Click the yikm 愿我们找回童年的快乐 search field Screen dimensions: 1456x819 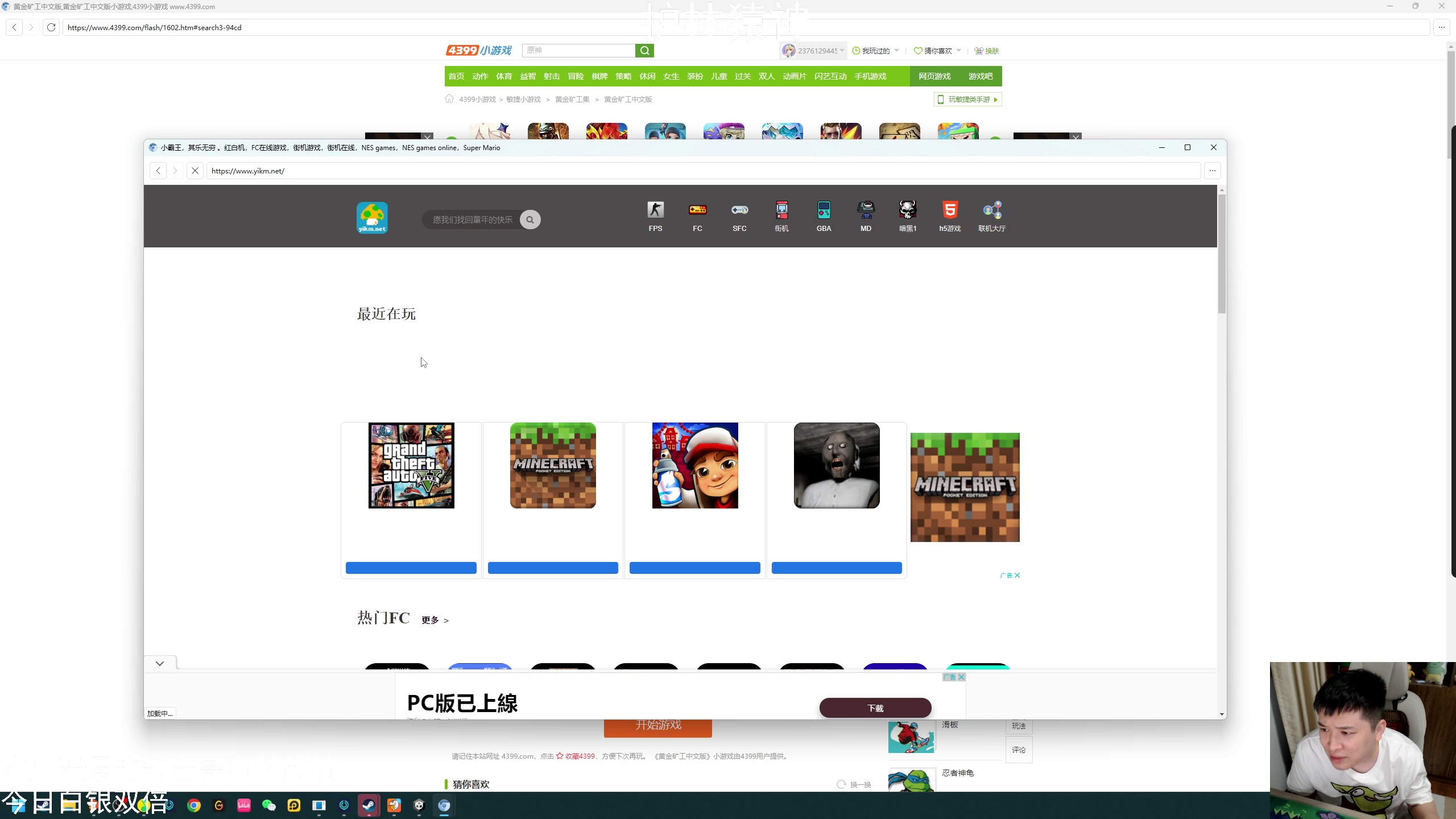(472, 220)
